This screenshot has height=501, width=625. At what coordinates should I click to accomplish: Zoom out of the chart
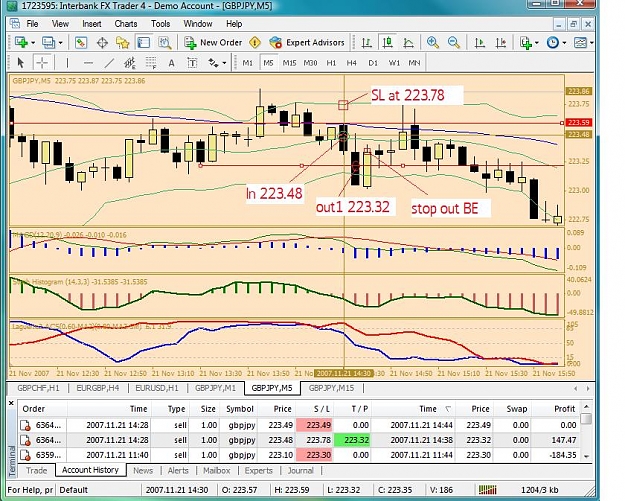454,43
